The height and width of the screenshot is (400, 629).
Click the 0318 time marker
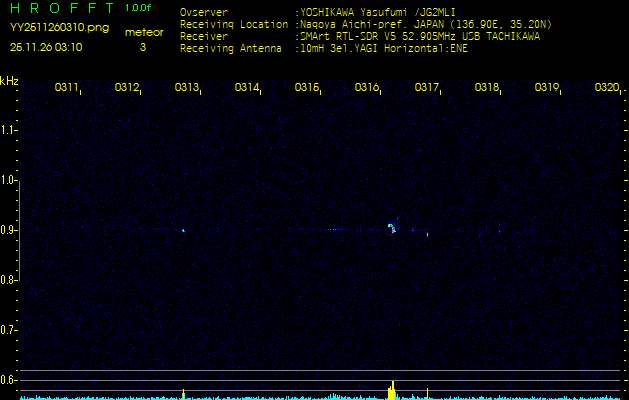[x=486, y=87]
